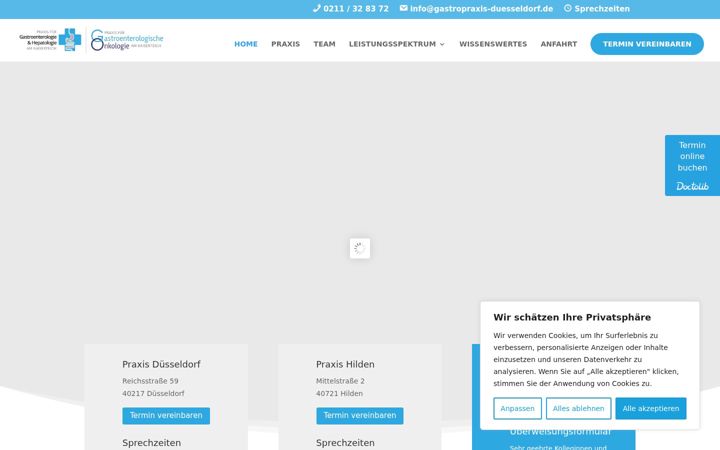The width and height of the screenshot is (720, 450).
Task: Open the TEAM menu item
Action: [325, 44]
